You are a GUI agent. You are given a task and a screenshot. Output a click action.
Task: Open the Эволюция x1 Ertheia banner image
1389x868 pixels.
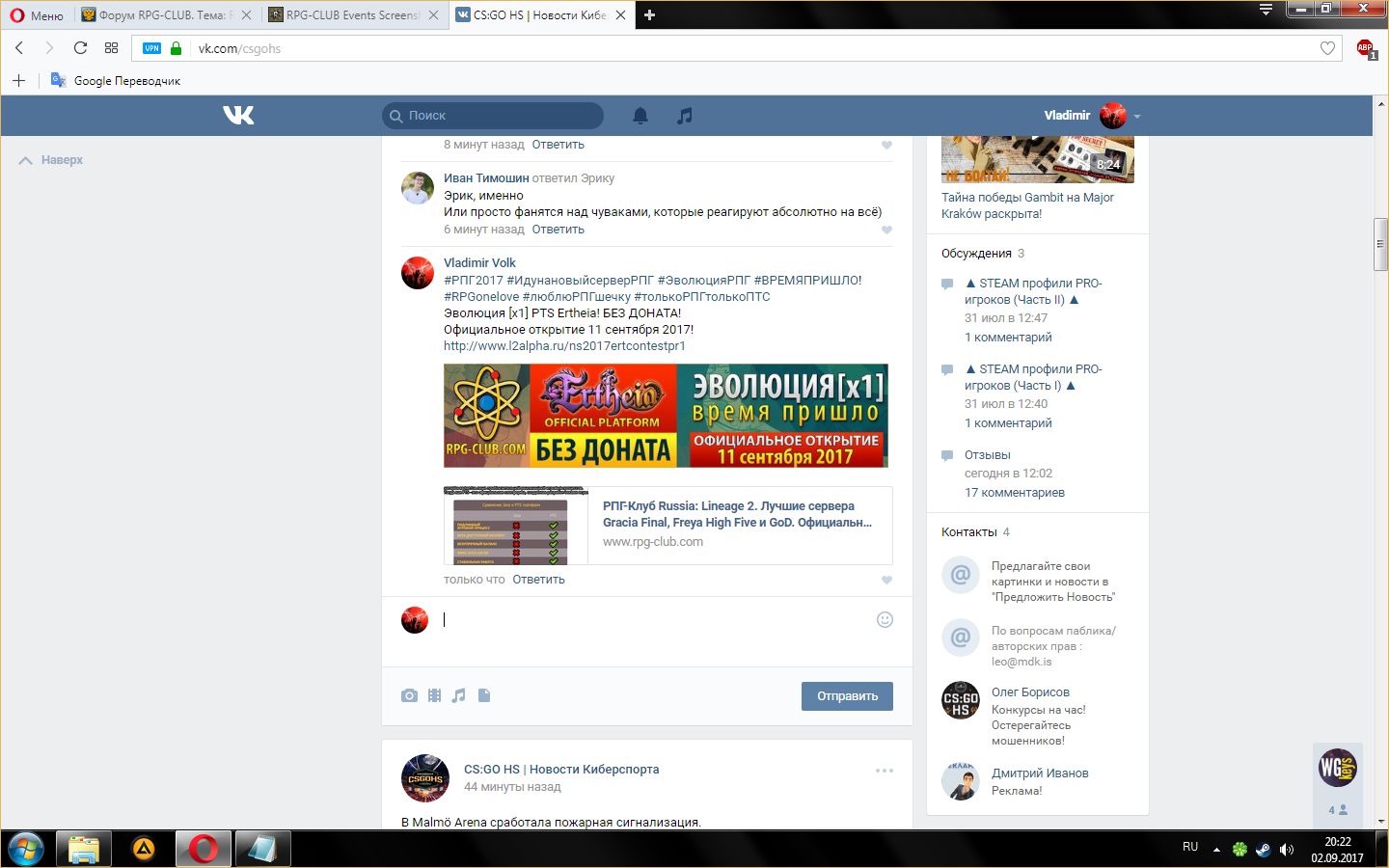(666, 416)
